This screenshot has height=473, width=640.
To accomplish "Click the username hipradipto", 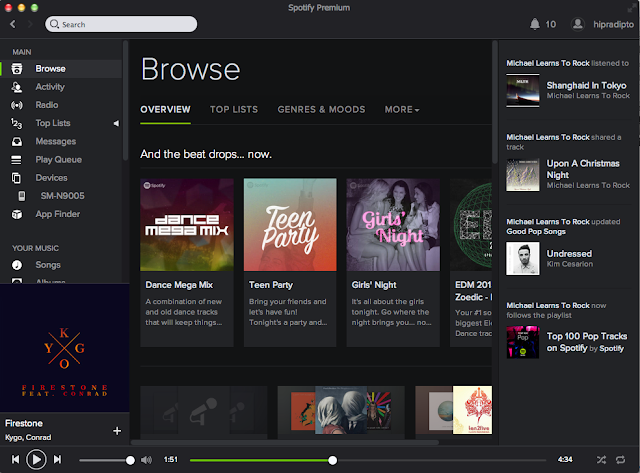I will click(613, 24).
